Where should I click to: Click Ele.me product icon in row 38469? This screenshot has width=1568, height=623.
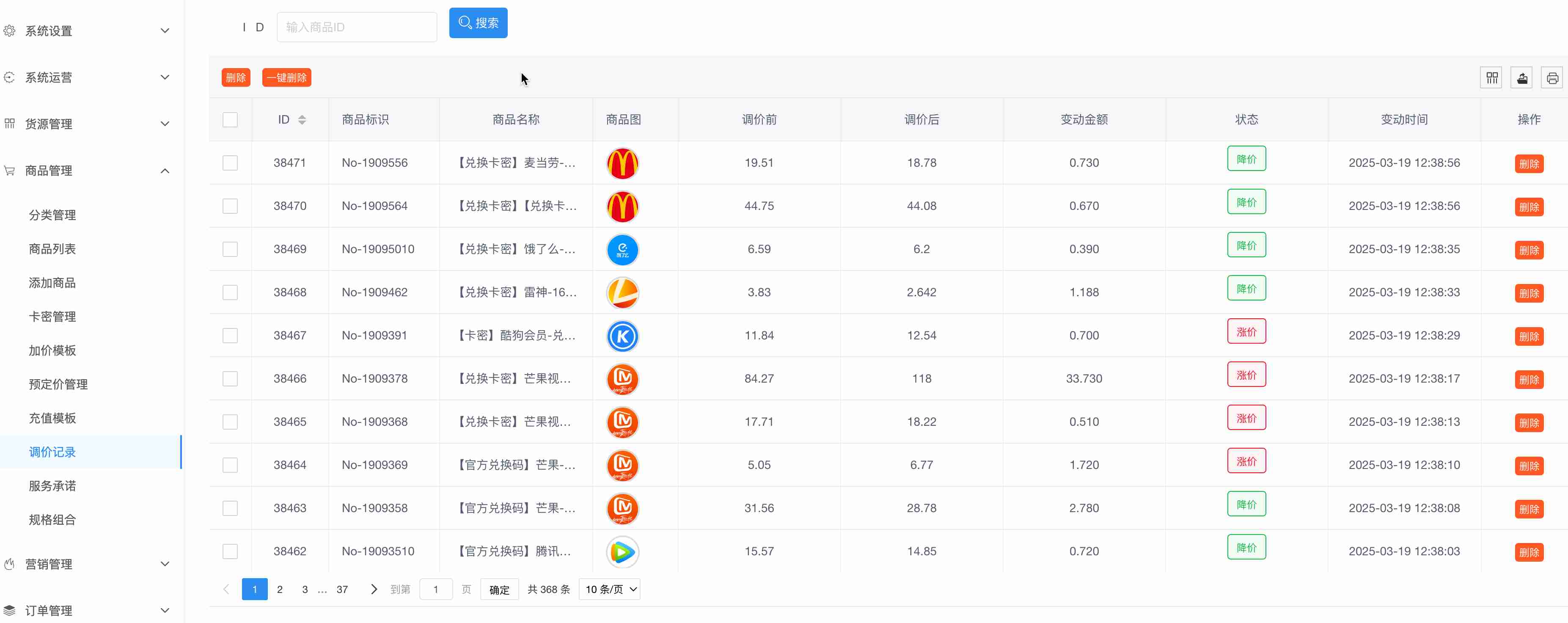click(622, 250)
